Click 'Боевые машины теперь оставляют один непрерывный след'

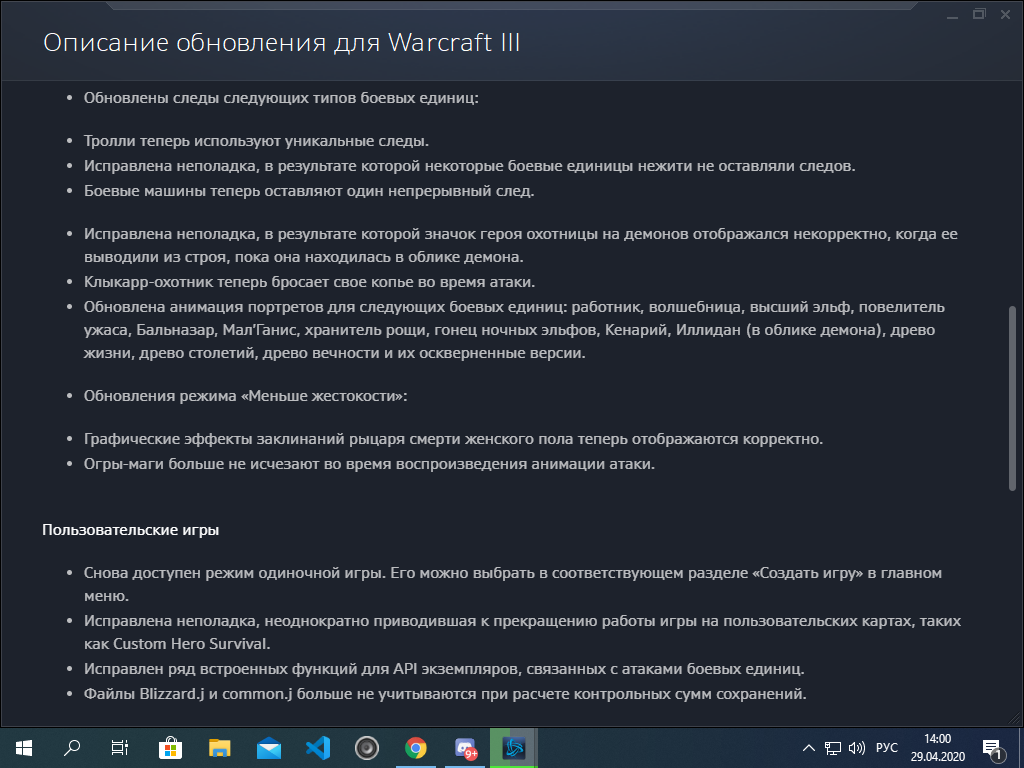[x=309, y=191]
